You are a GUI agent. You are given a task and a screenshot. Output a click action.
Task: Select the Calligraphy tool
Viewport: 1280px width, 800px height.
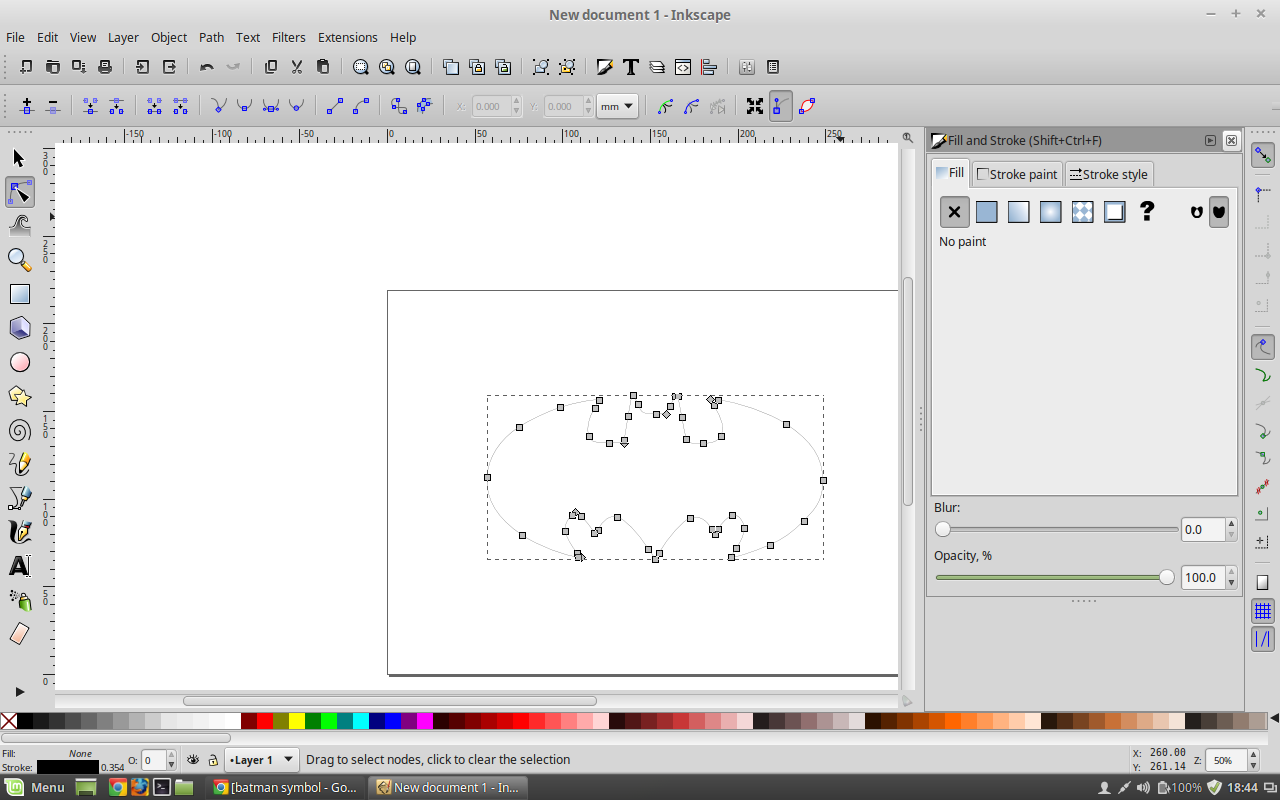[x=19, y=532]
